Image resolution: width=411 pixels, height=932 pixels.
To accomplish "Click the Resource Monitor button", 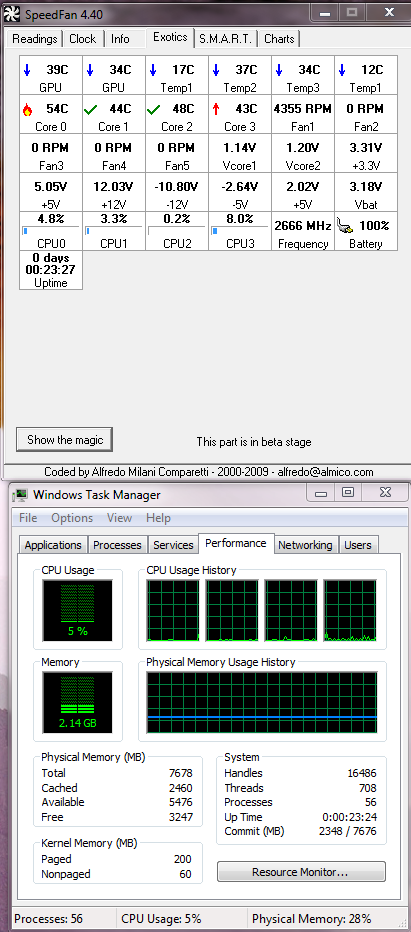I will pos(301,872).
